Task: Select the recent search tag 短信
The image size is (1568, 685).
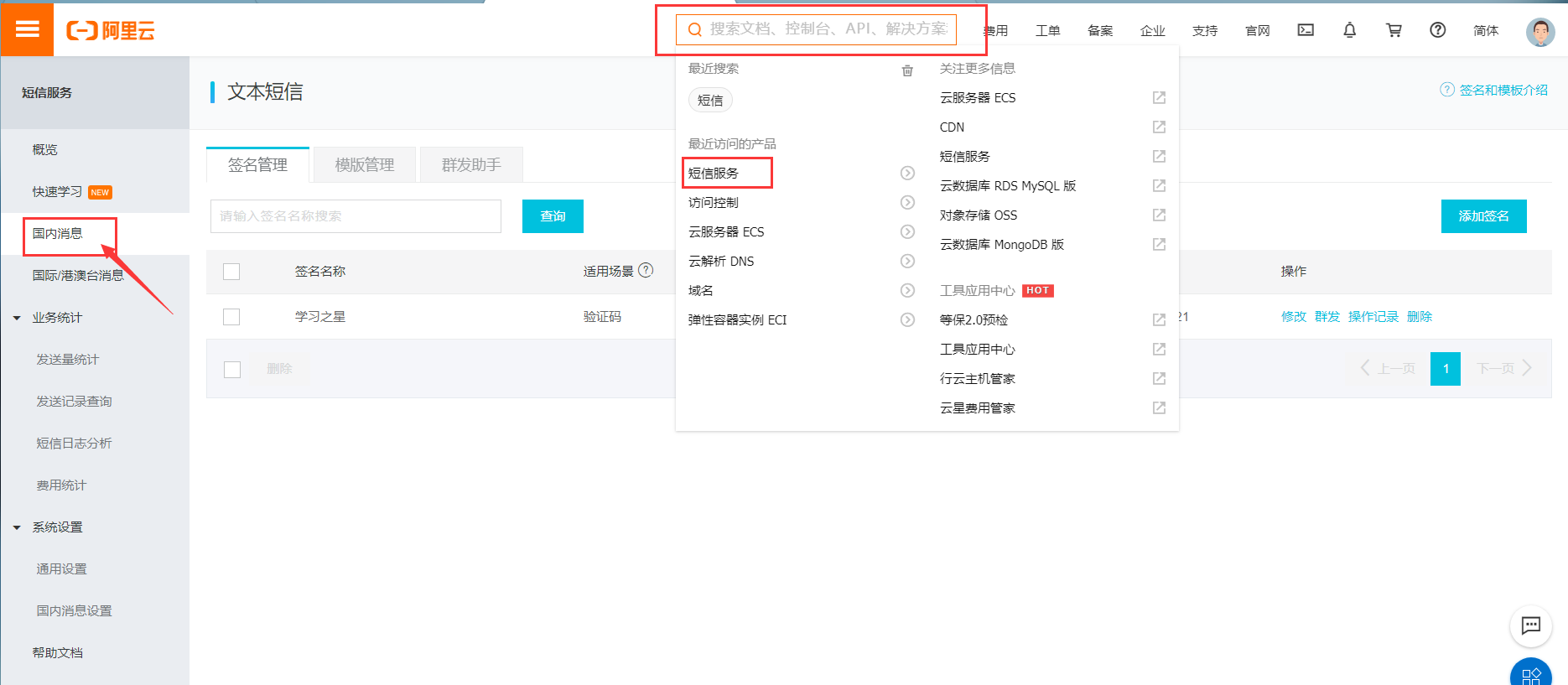Action: tap(710, 101)
